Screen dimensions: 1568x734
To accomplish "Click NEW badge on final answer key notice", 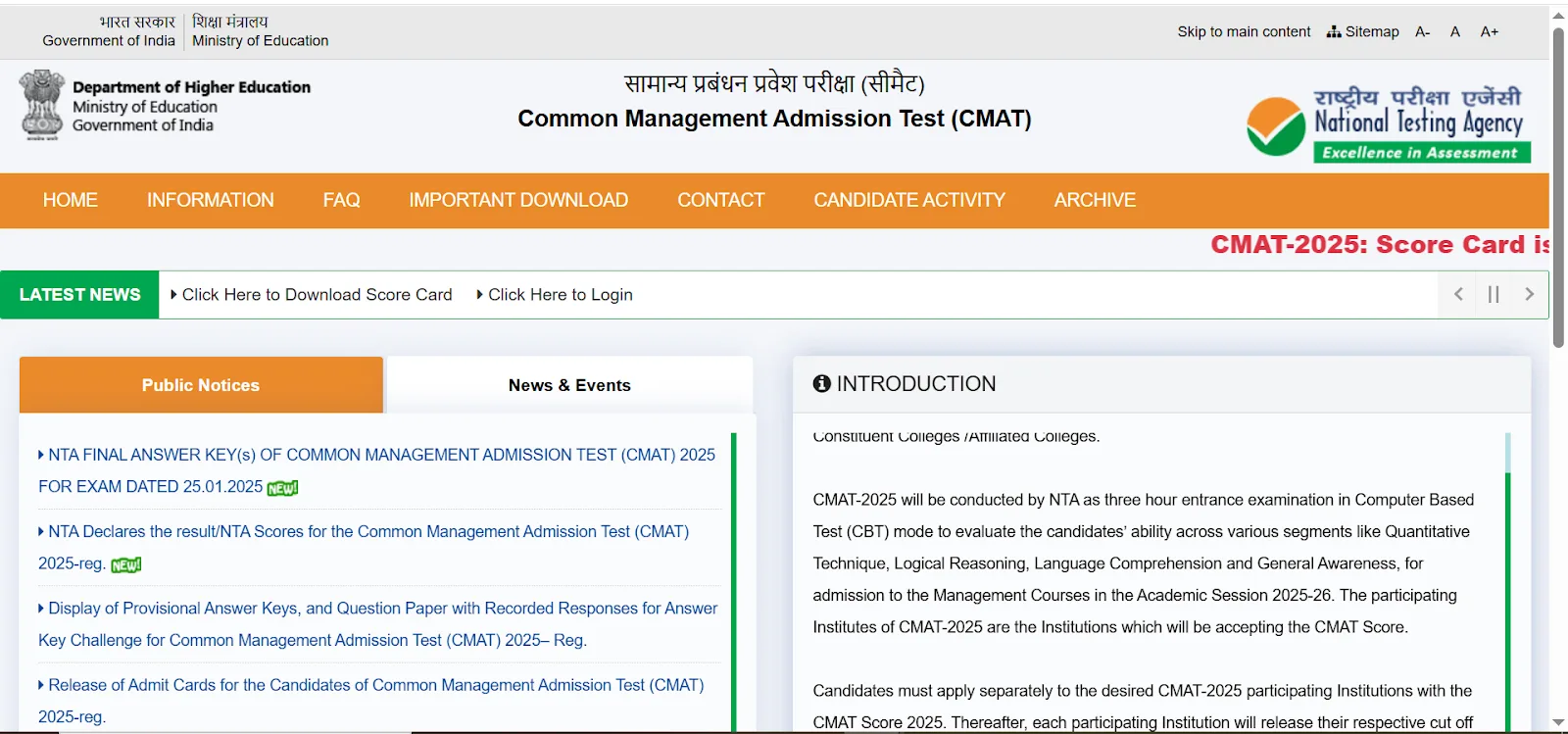I will [282, 488].
